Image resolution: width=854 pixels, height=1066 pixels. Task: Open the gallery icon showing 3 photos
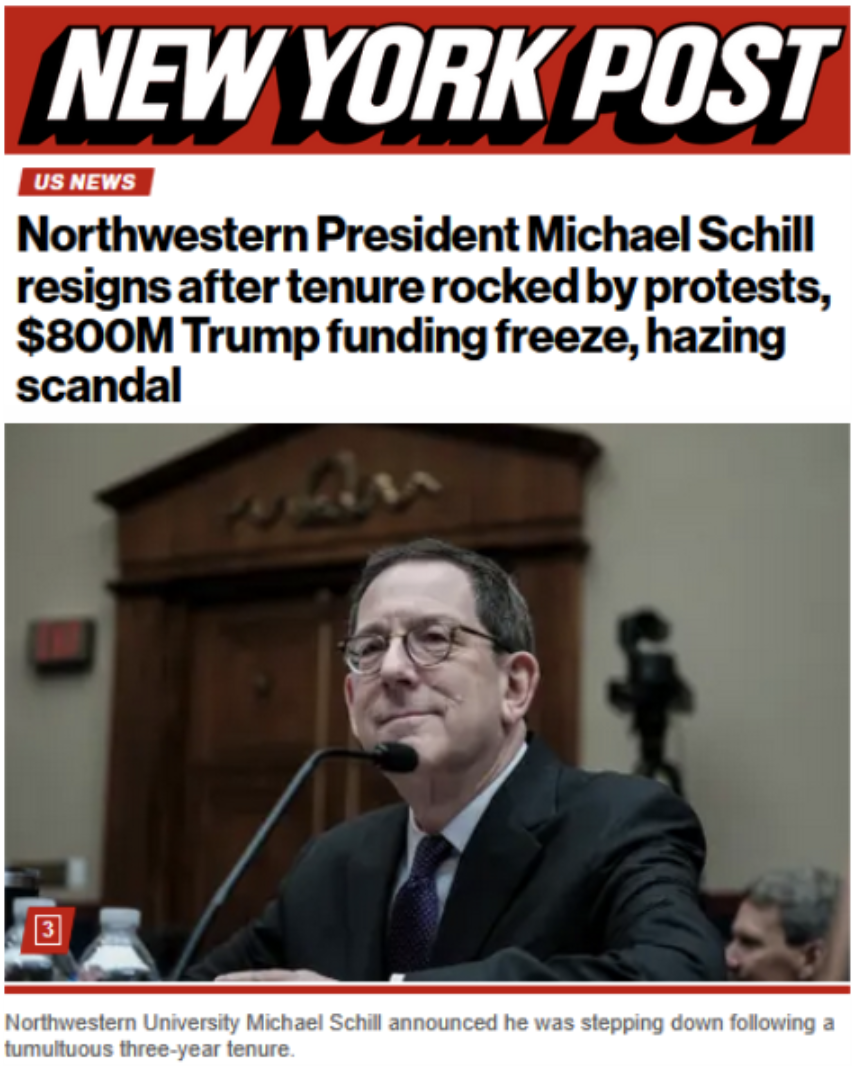click(47, 928)
